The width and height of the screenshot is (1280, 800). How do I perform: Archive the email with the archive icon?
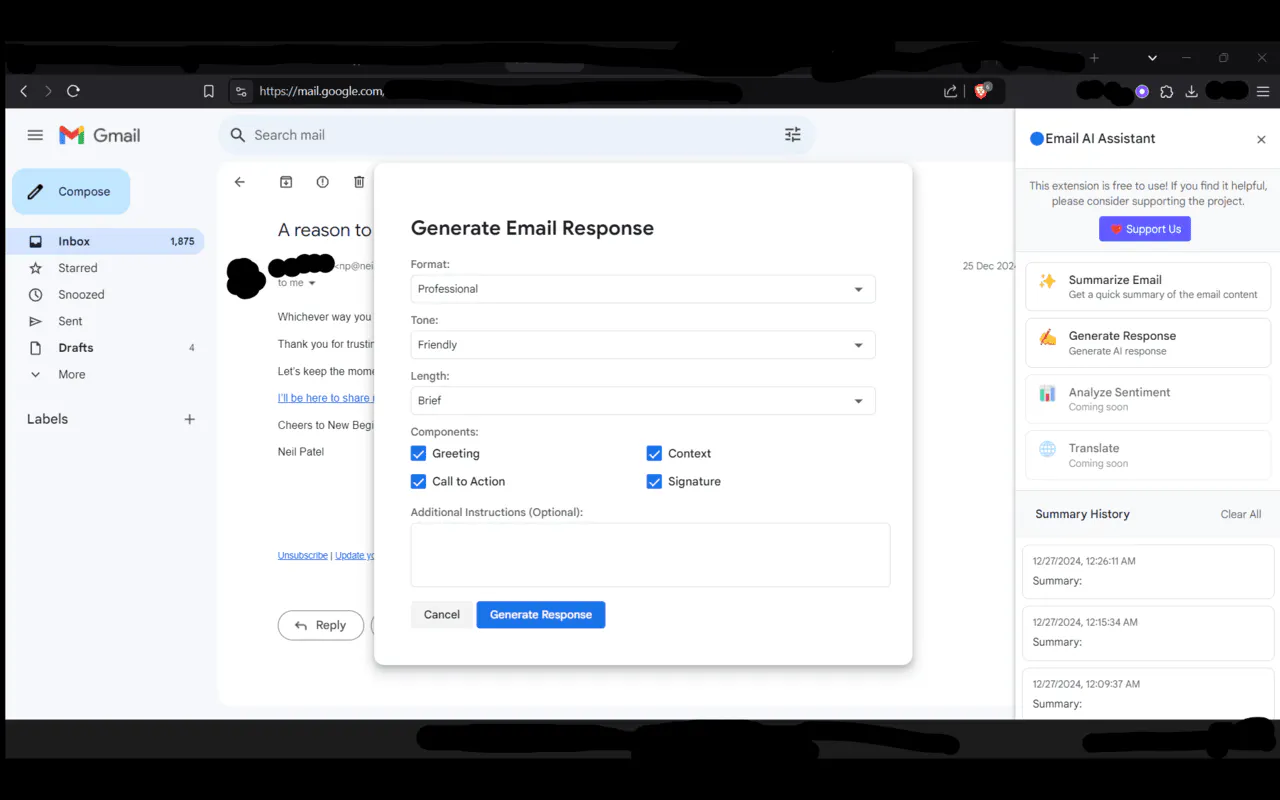click(286, 182)
